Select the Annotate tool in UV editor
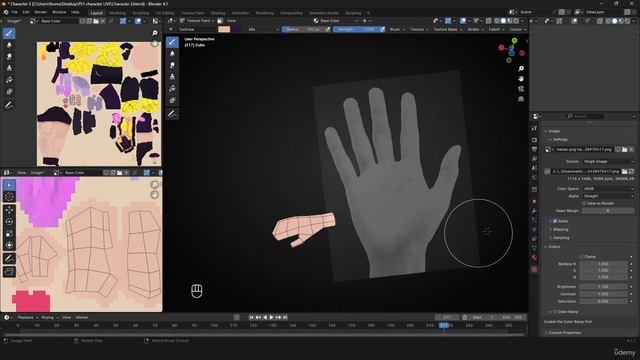The height and width of the screenshot is (360, 640). 9,258
